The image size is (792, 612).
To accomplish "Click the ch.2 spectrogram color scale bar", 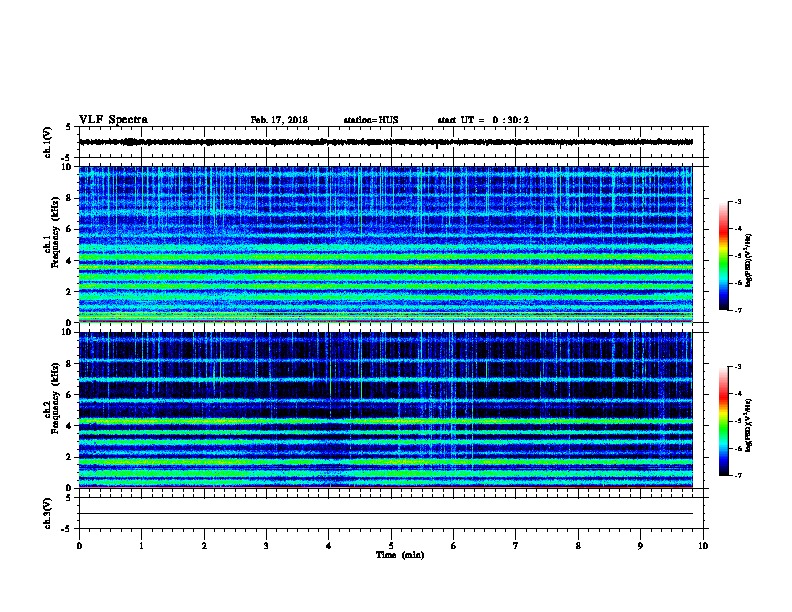I will [x=724, y=421].
